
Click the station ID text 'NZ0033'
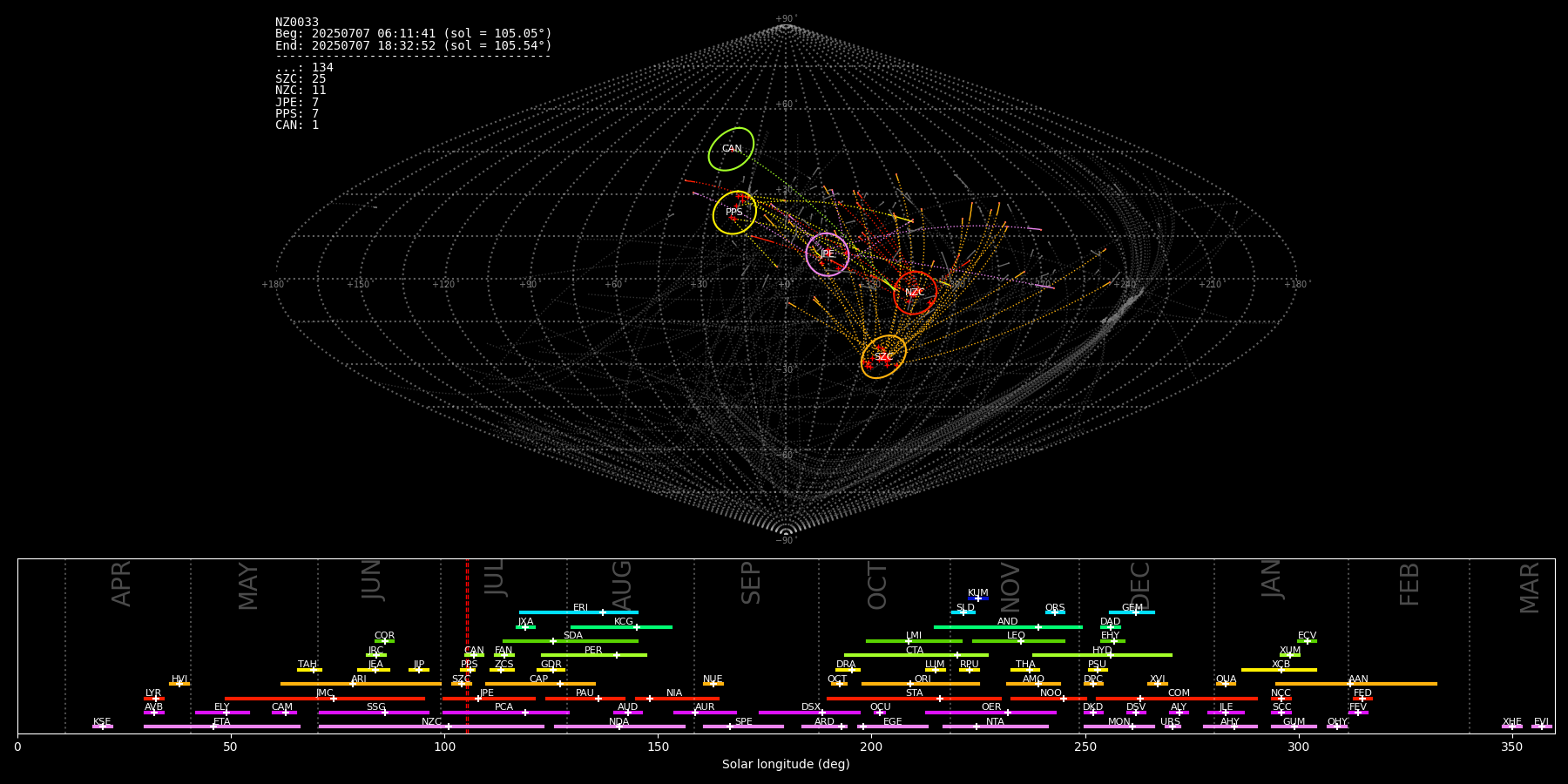[x=297, y=22]
